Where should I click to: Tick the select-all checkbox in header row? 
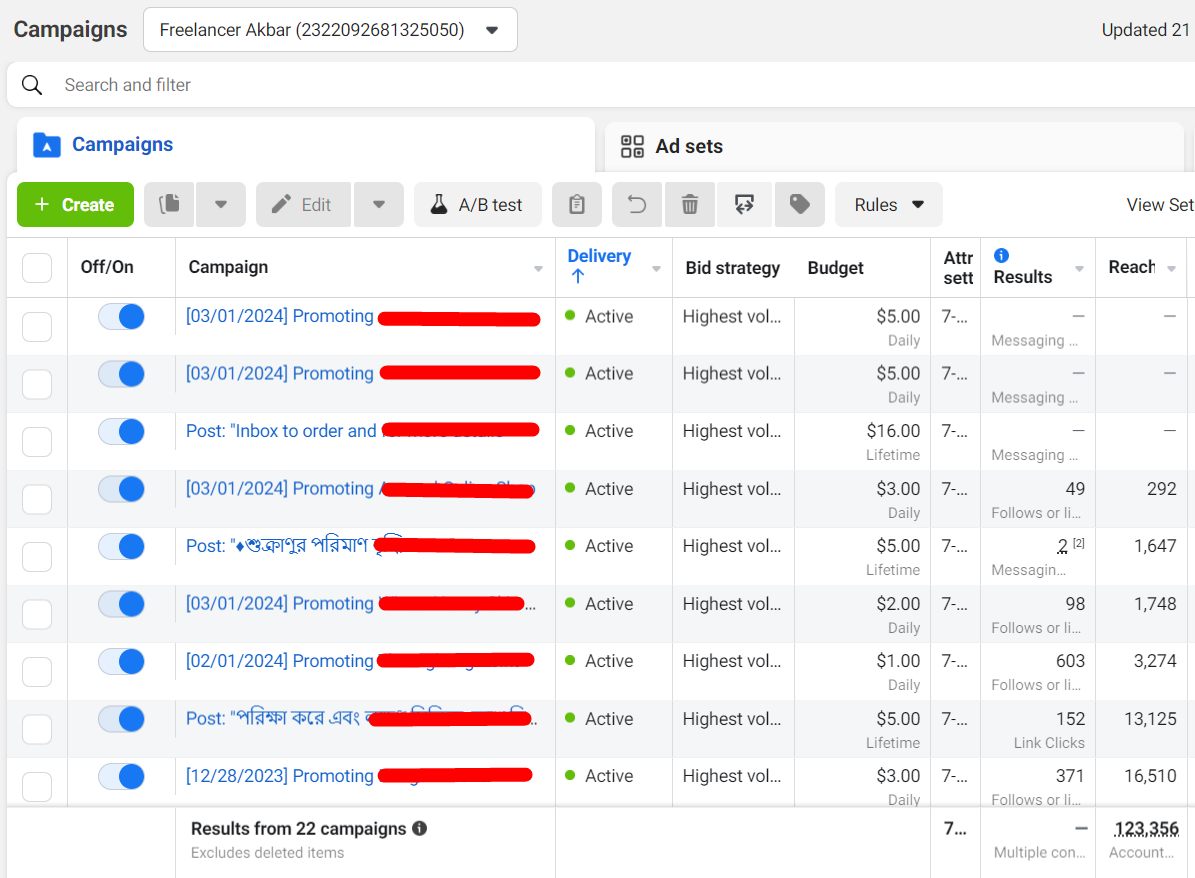coord(37,268)
